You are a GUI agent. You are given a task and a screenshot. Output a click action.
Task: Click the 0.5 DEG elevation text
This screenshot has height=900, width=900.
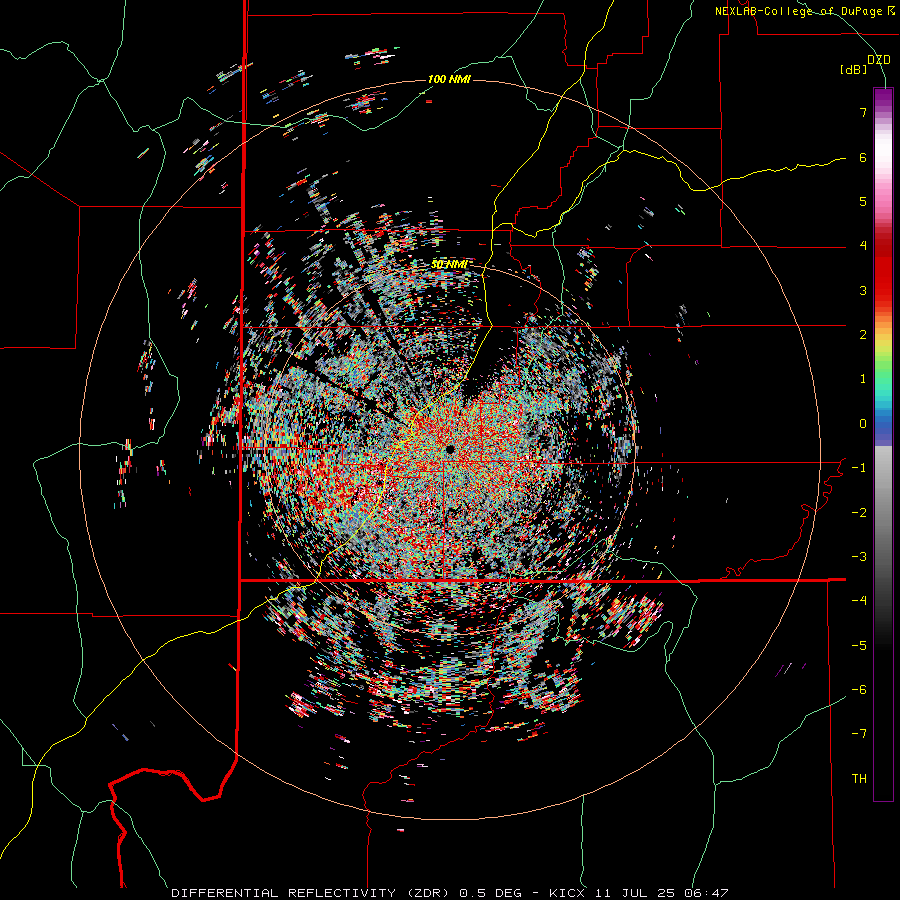[x=490, y=893]
